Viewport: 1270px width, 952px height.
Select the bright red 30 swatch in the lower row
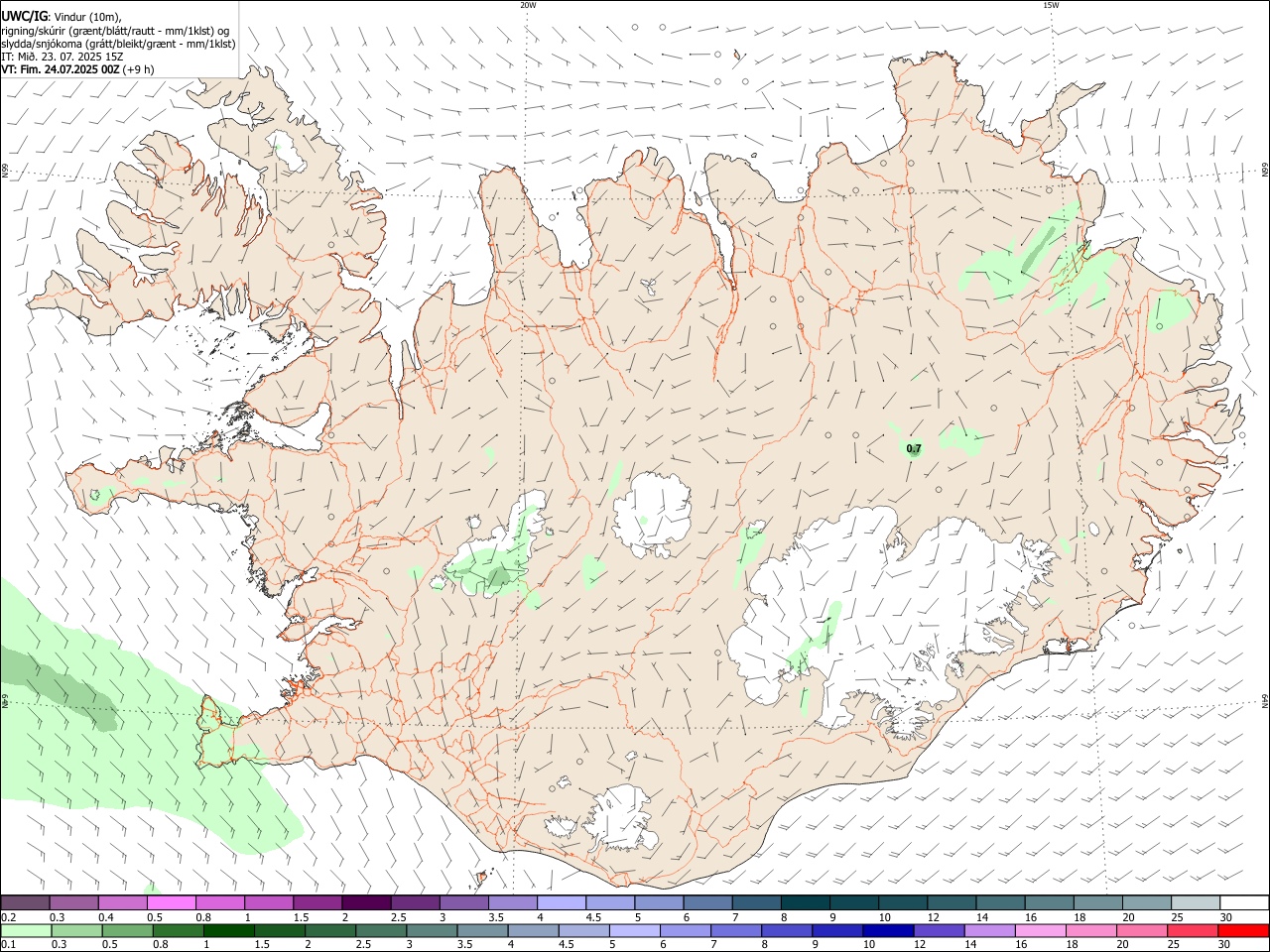tap(1244, 930)
